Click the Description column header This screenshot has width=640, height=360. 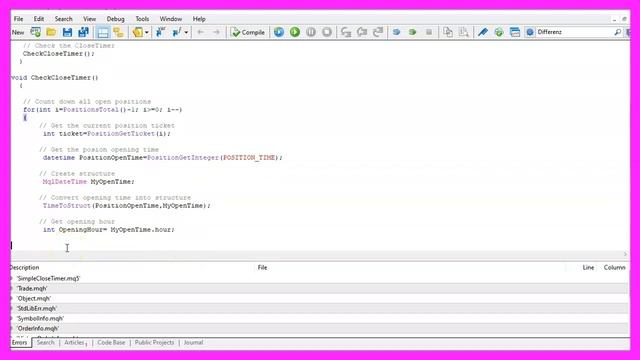(x=24, y=267)
